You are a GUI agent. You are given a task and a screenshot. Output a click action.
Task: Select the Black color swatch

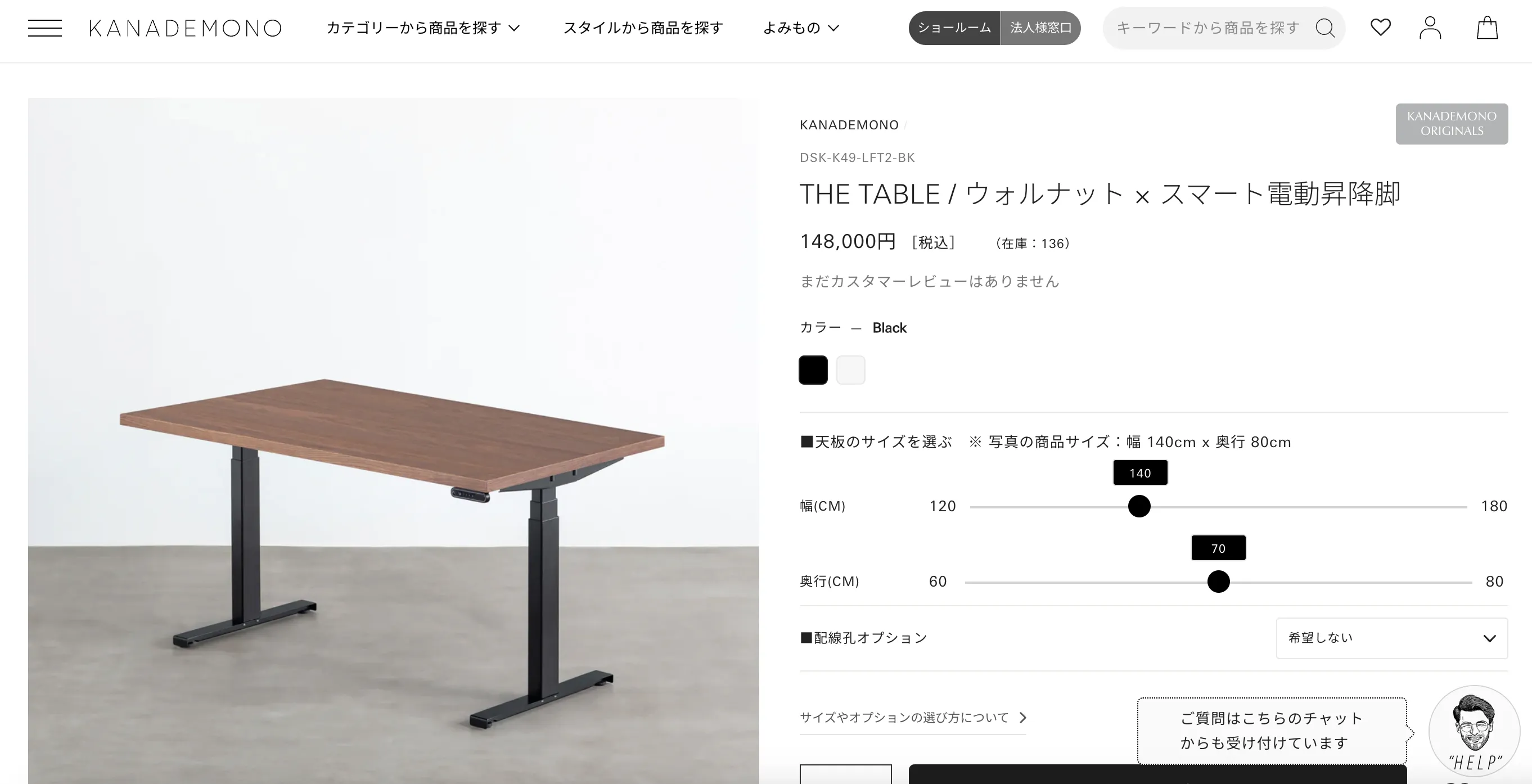pyautogui.click(x=813, y=370)
